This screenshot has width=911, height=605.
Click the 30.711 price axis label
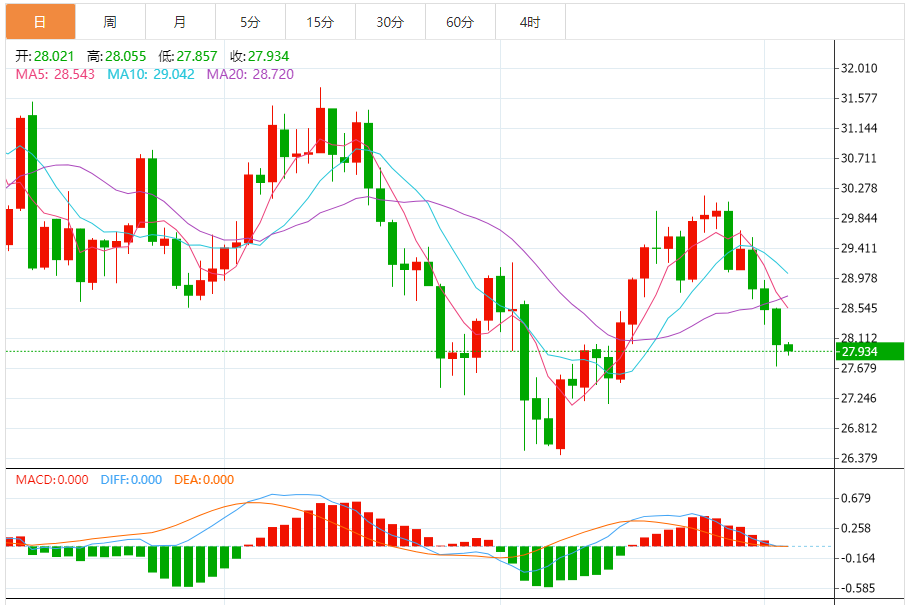(x=859, y=158)
